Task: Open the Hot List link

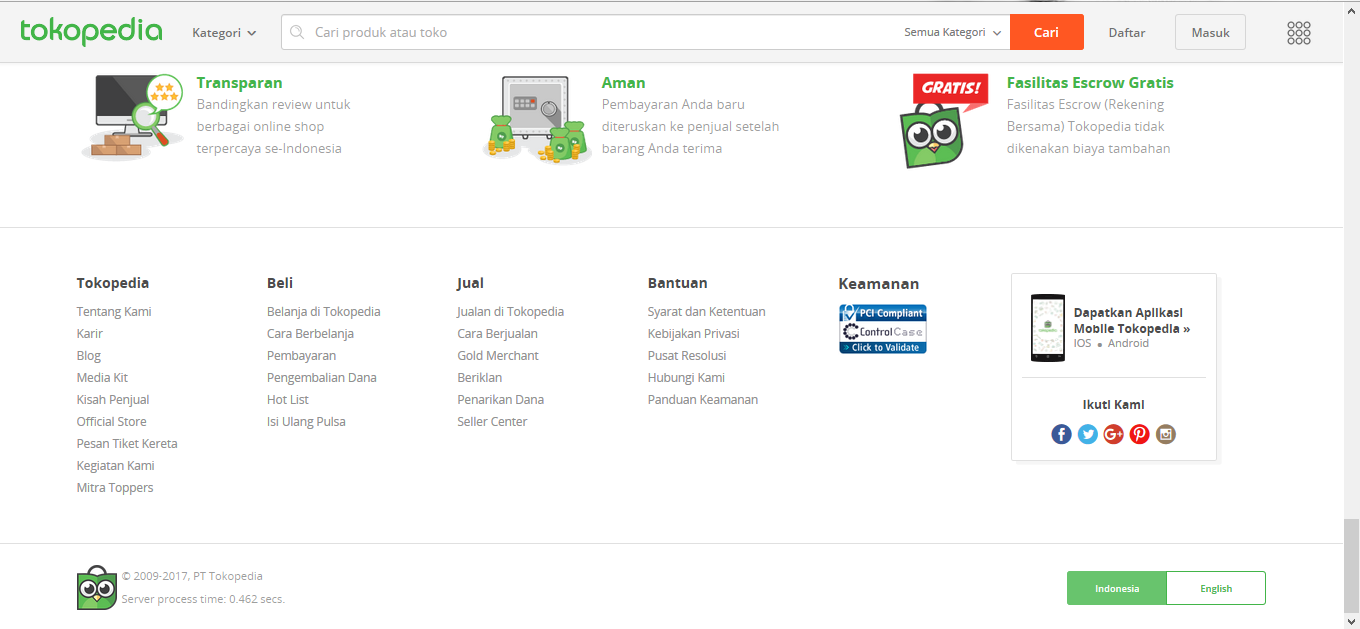Action: [288, 399]
